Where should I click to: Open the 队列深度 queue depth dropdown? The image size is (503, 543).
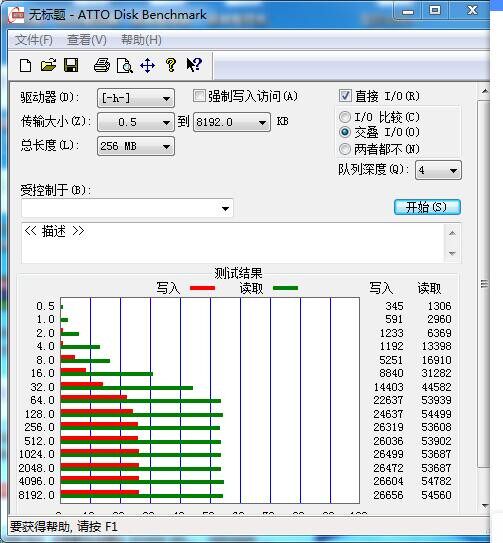click(x=438, y=170)
